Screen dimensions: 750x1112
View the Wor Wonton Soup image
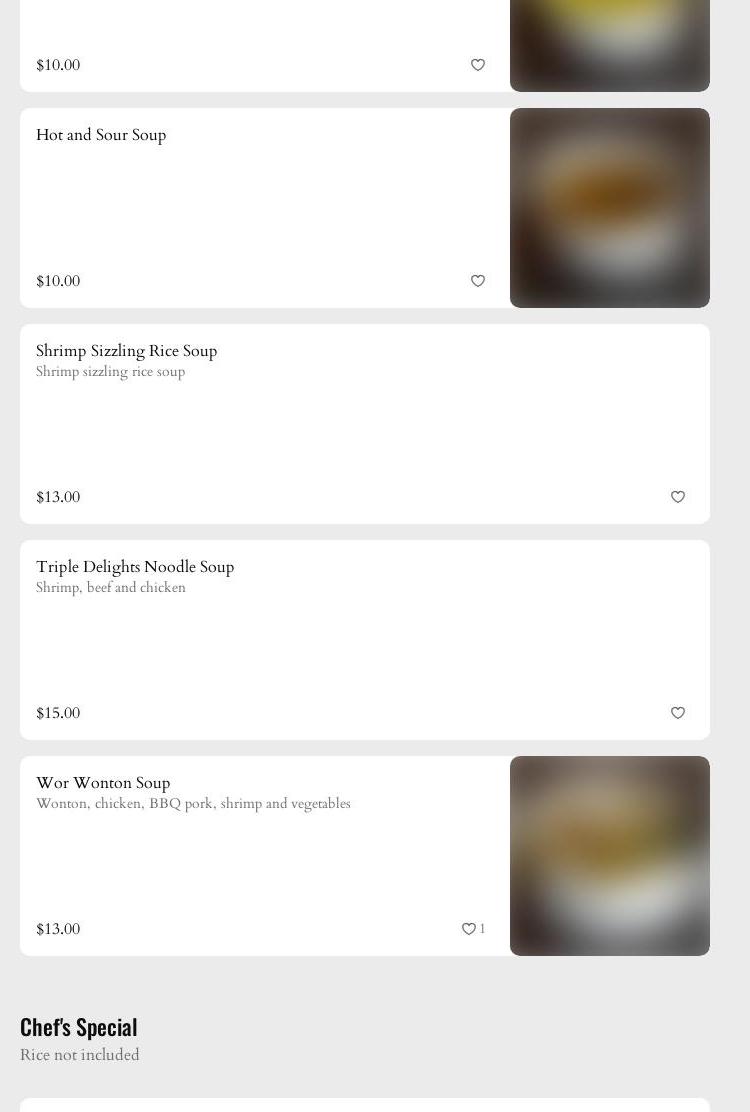610,856
